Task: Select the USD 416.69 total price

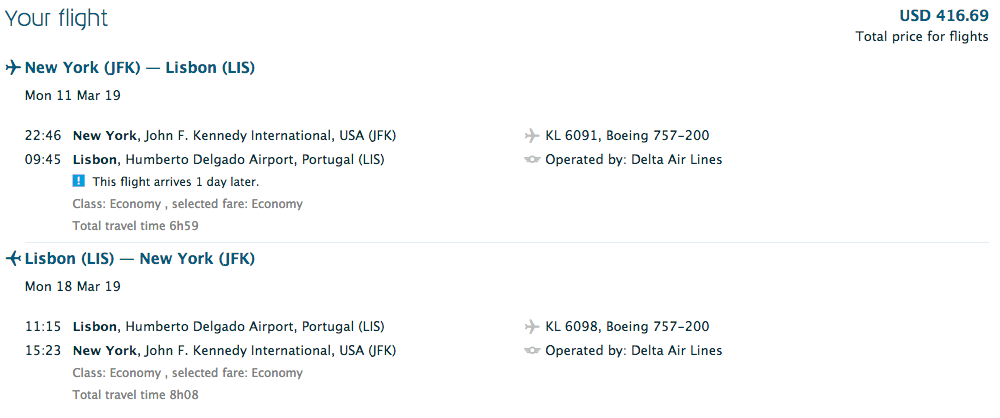Action: tap(943, 15)
